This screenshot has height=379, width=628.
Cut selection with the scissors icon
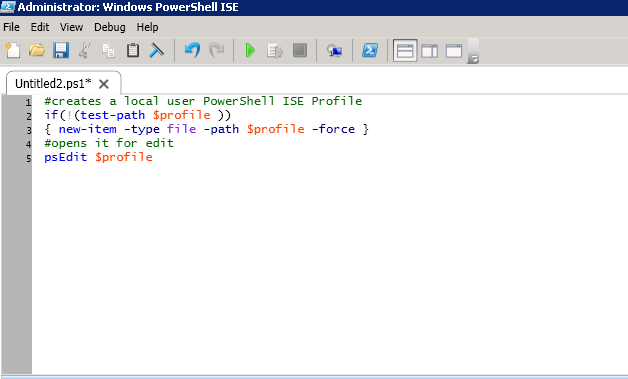[x=84, y=50]
